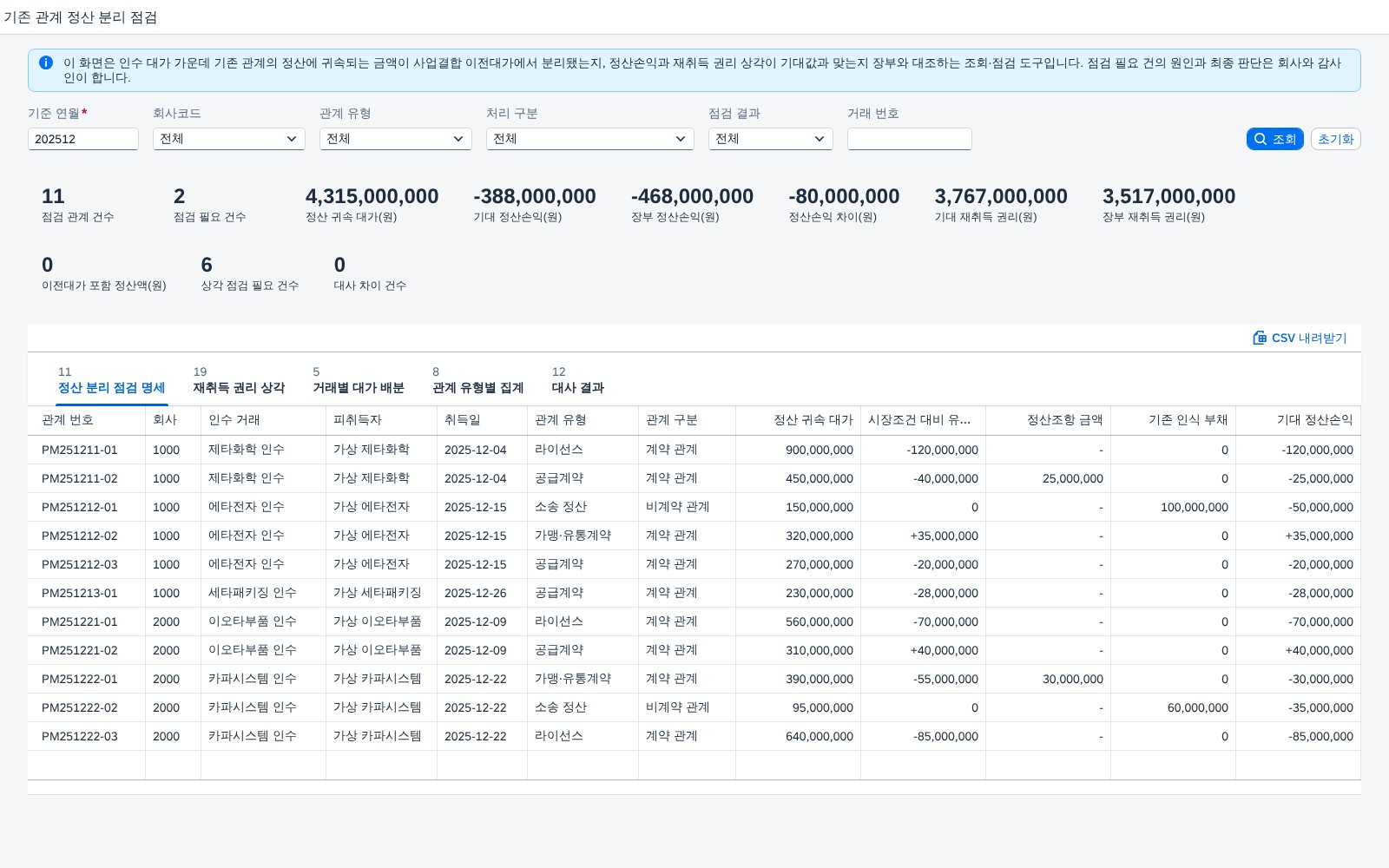Switch to the 관계 유형별 집계 tab

pos(478,380)
